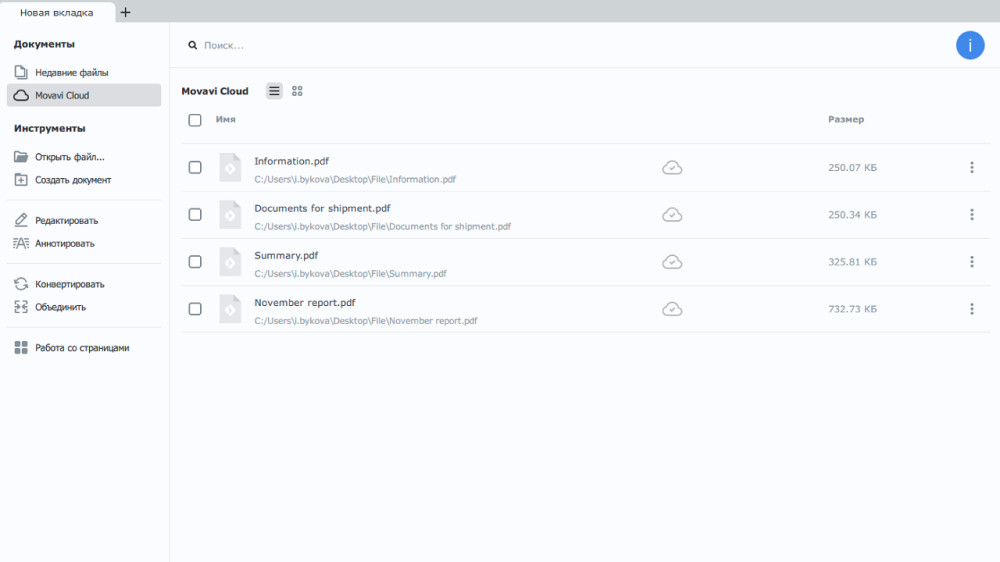The image size is (1000, 562).
Task: Click the magnifier search icon
Action: pos(193,45)
